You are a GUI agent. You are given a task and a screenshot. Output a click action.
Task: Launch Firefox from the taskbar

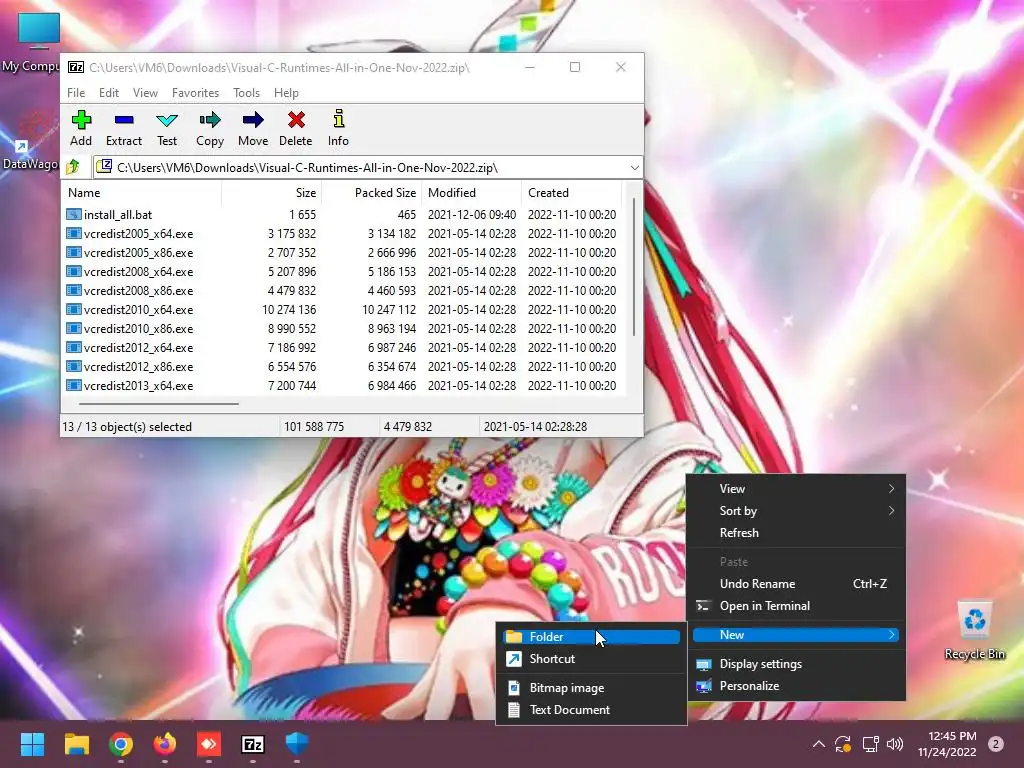pyautogui.click(x=165, y=744)
